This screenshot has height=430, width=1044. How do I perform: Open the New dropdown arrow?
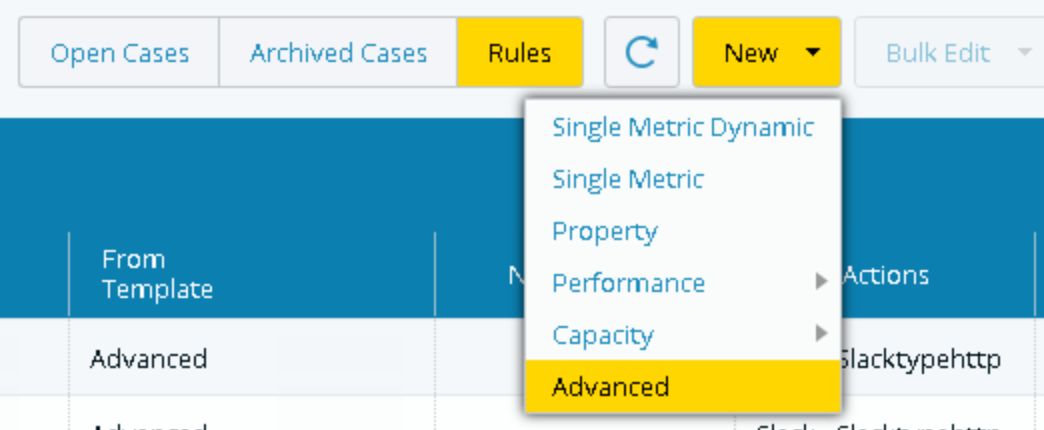click(x=812, y=52)
